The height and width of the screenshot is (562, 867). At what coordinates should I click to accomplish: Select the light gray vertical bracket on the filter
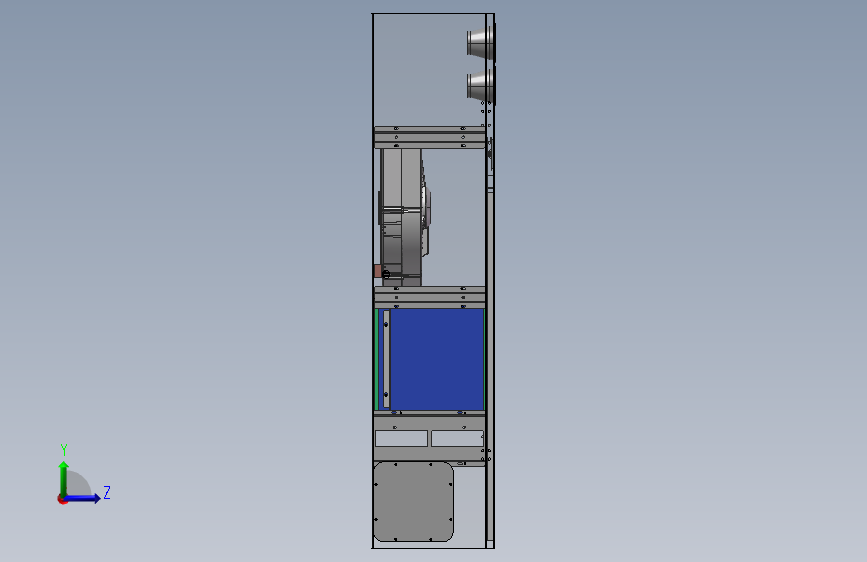pos(387,359)
